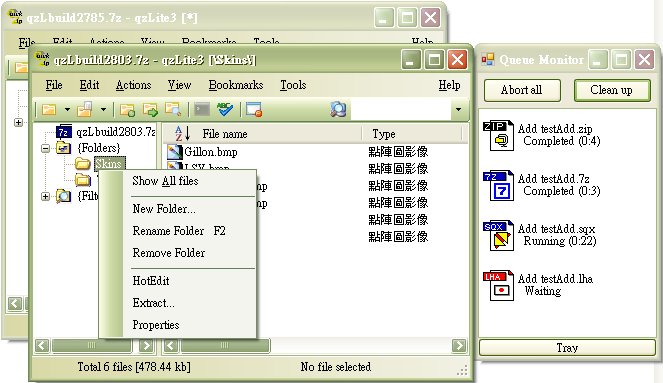Screen dimensions: 663x383
Task: Open the File menu in qzLbuild2803 window
Action: tap(54, 85)
